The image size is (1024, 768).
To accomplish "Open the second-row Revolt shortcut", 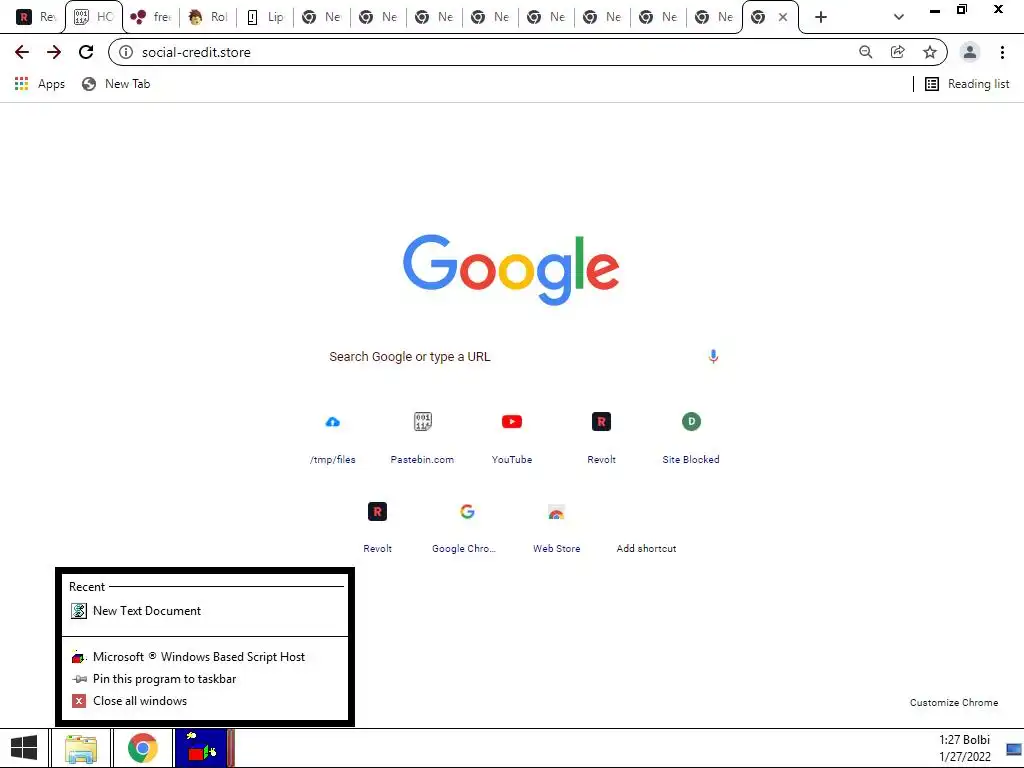I will (377, 528).
